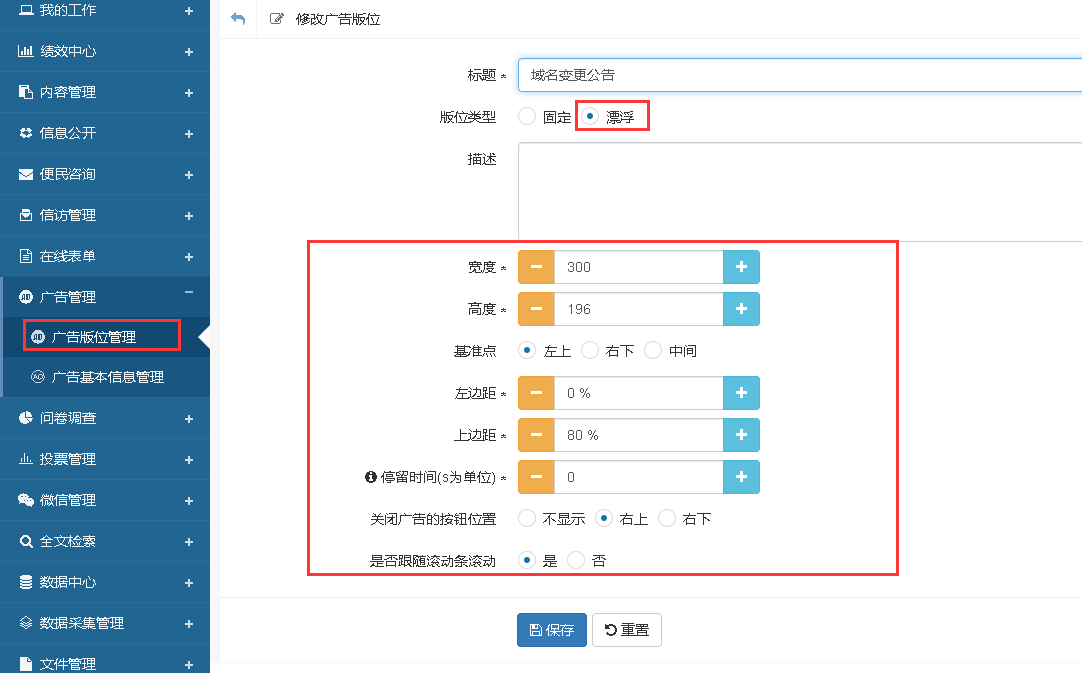This screenshot has width=1082, height=673.
Task: Click the info icon beside 停留时间 label
Action: [371, 478]
